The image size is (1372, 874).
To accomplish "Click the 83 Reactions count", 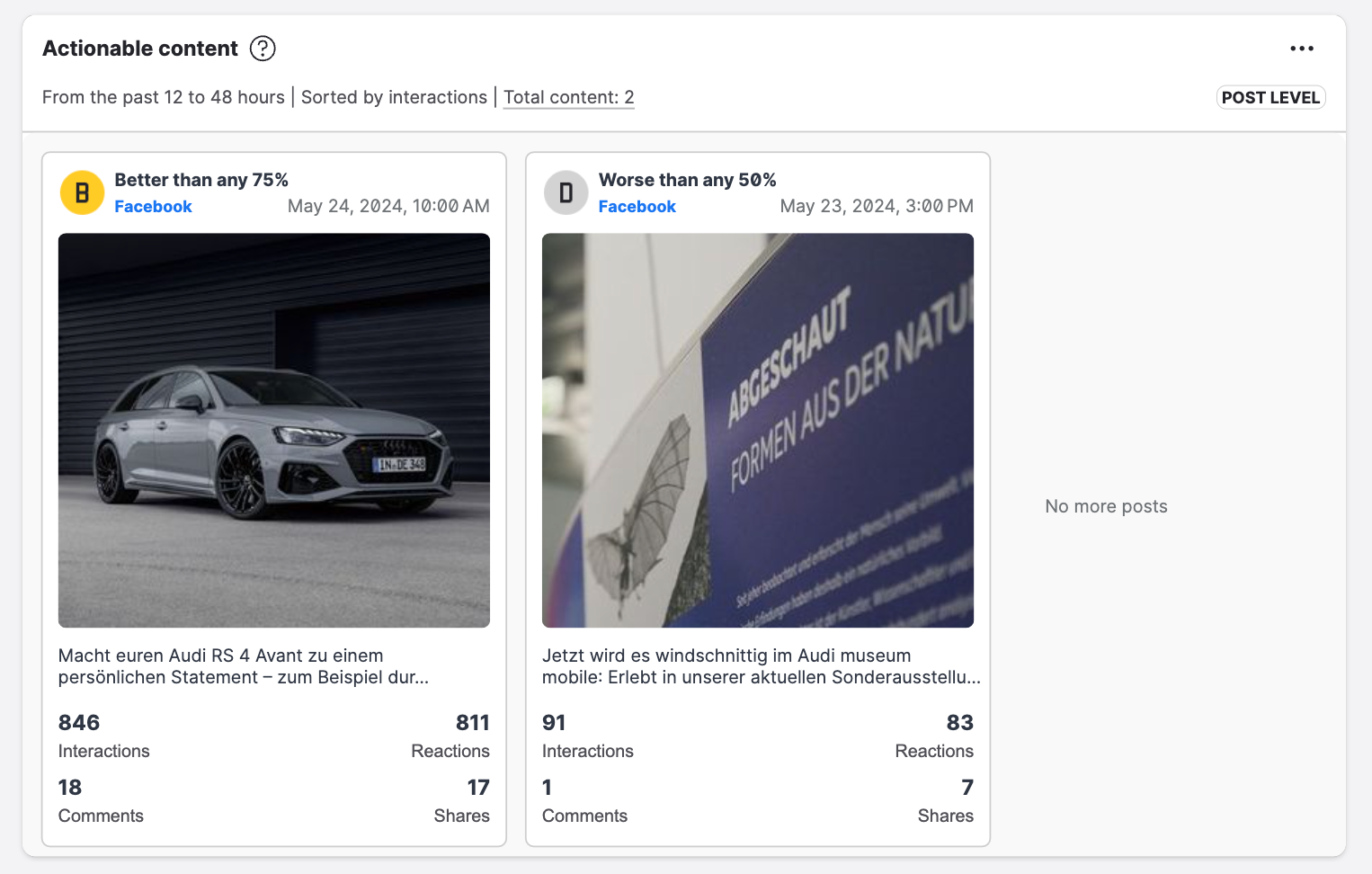I will click(x=959, y=723).
